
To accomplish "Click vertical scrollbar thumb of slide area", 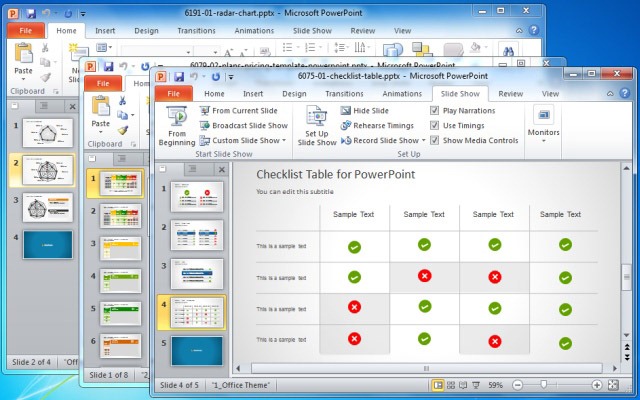I will tap(626, 277).
